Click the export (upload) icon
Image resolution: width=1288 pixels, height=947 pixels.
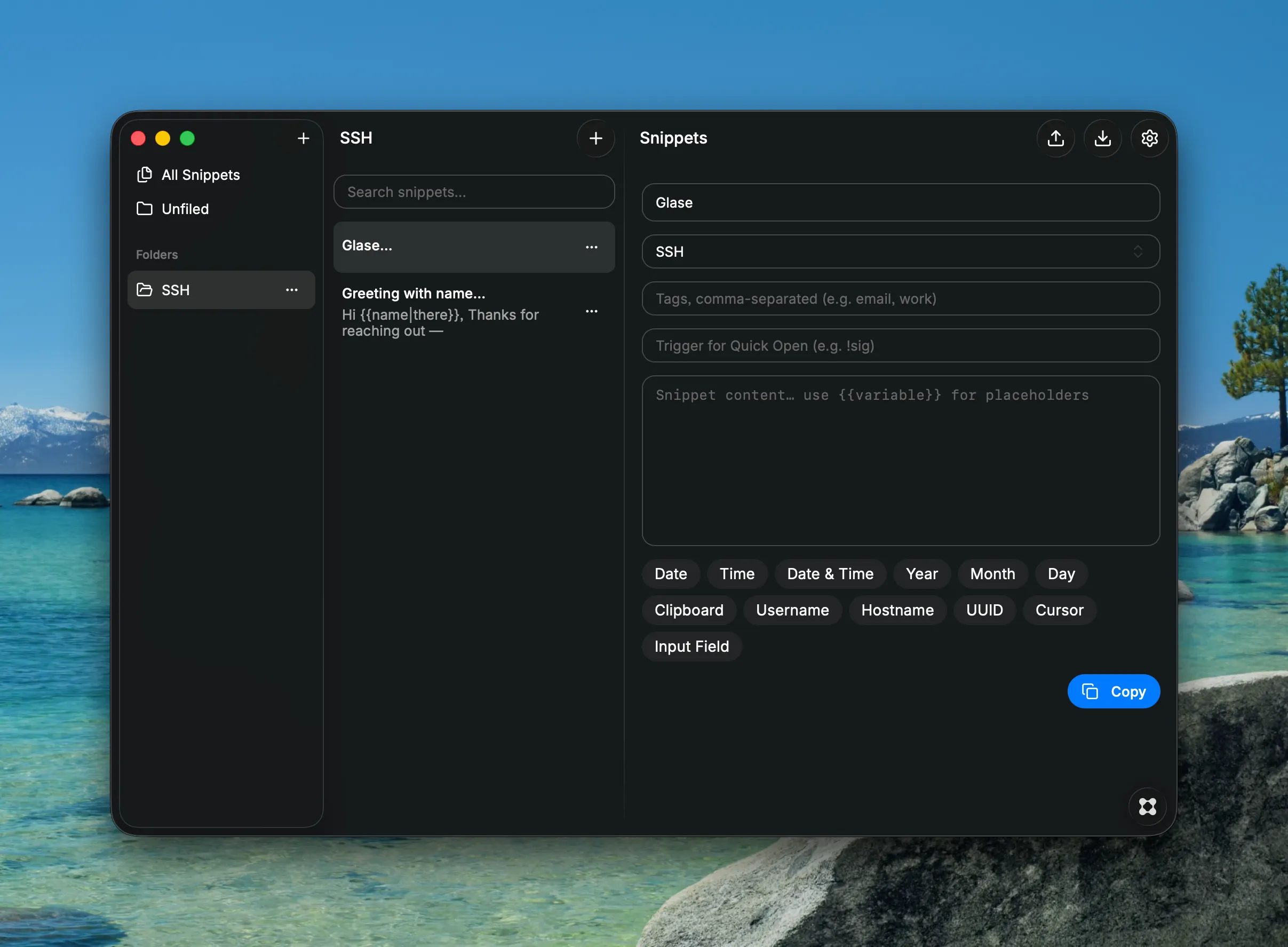coord(1055,138)
